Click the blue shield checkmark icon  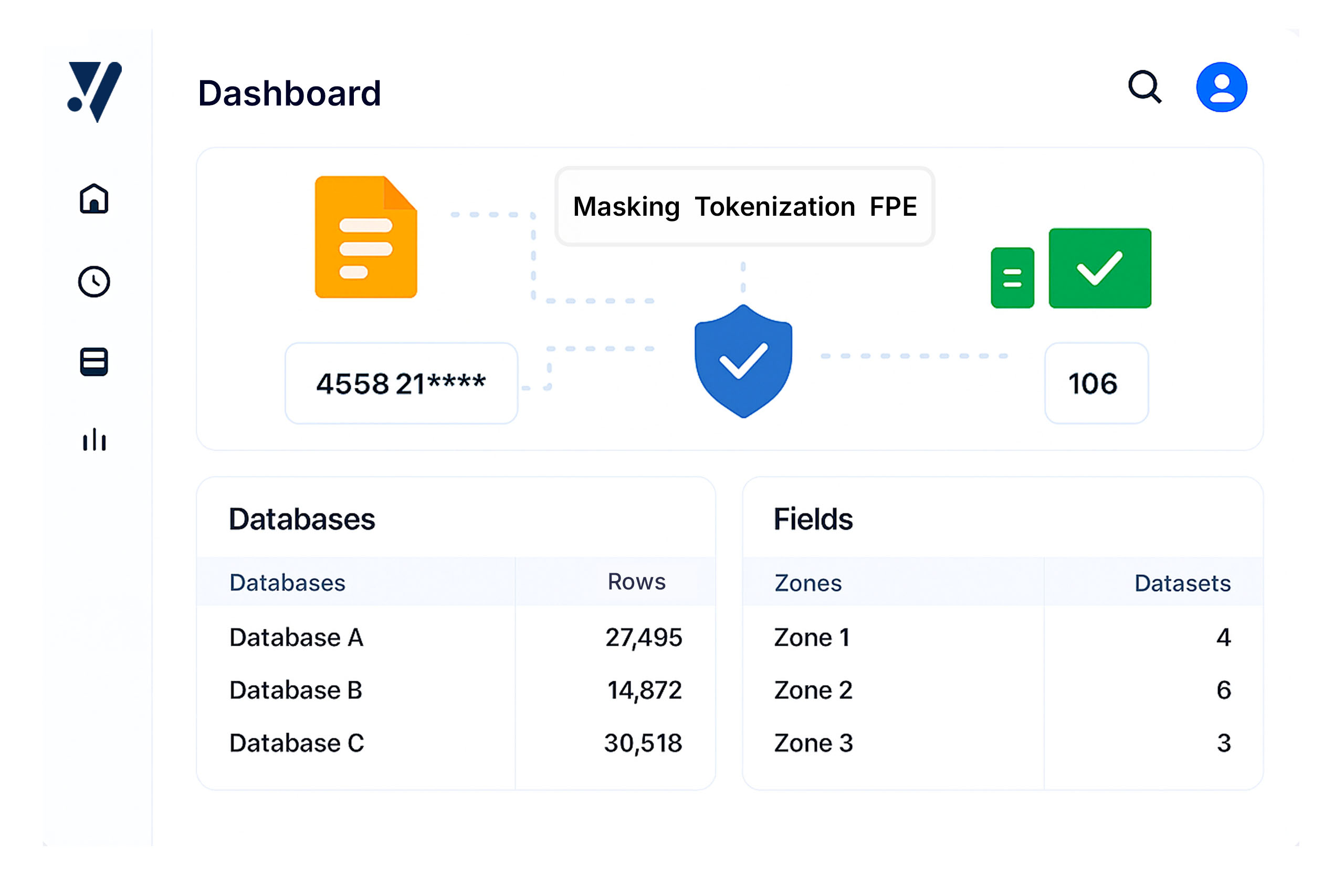743,361
